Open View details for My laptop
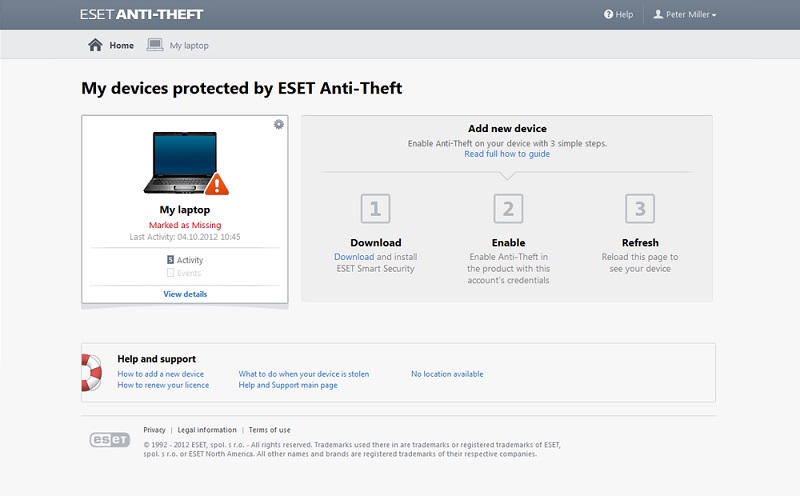Image resolution: width=800 pixels, height=496 pixels. point(185,294)
